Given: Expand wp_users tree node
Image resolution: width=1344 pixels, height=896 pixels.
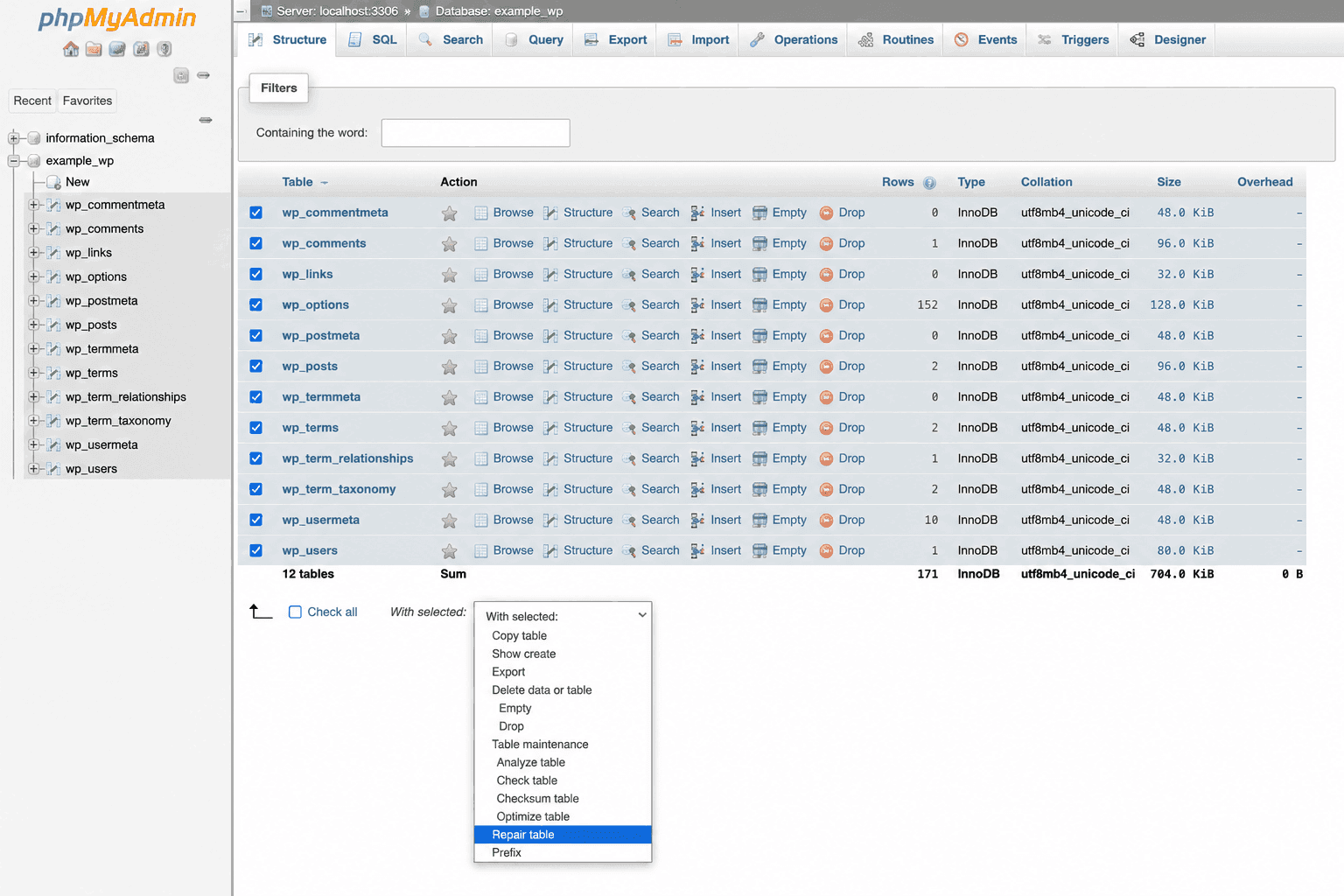Looking at the screenshot, I should [x=34, y=469].
